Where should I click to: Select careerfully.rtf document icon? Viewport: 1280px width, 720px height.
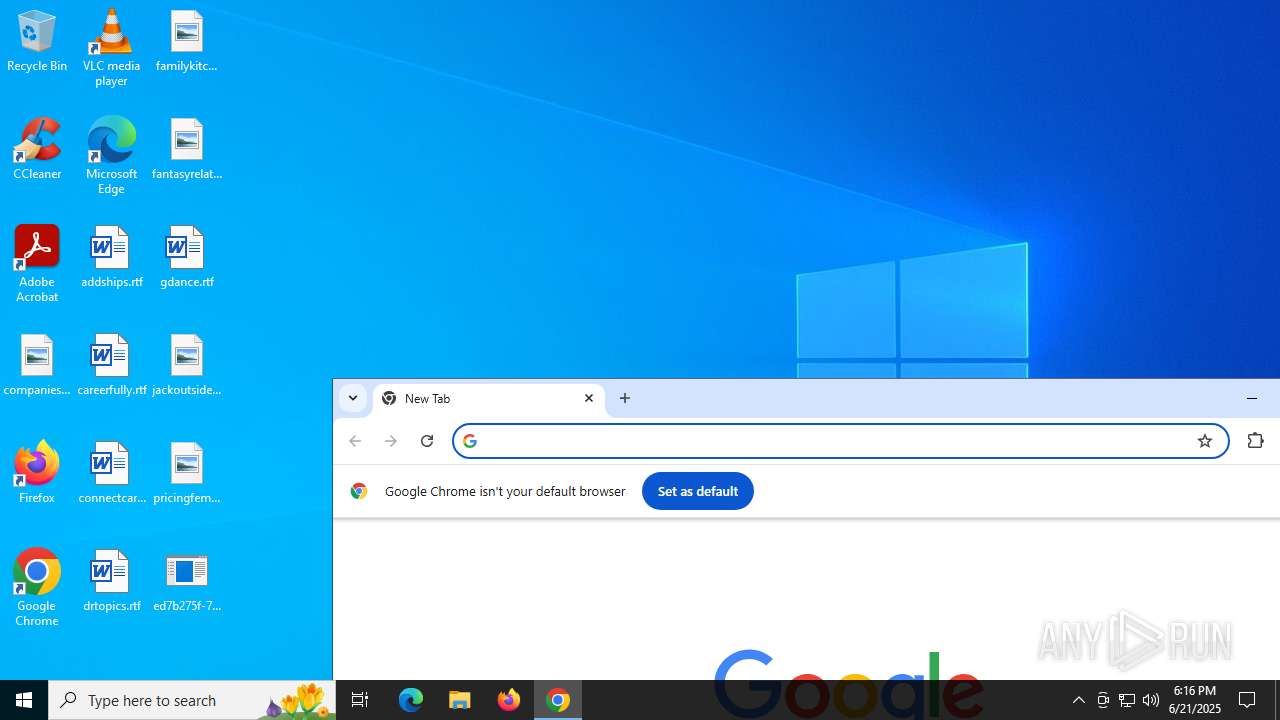tap(111, 366)
